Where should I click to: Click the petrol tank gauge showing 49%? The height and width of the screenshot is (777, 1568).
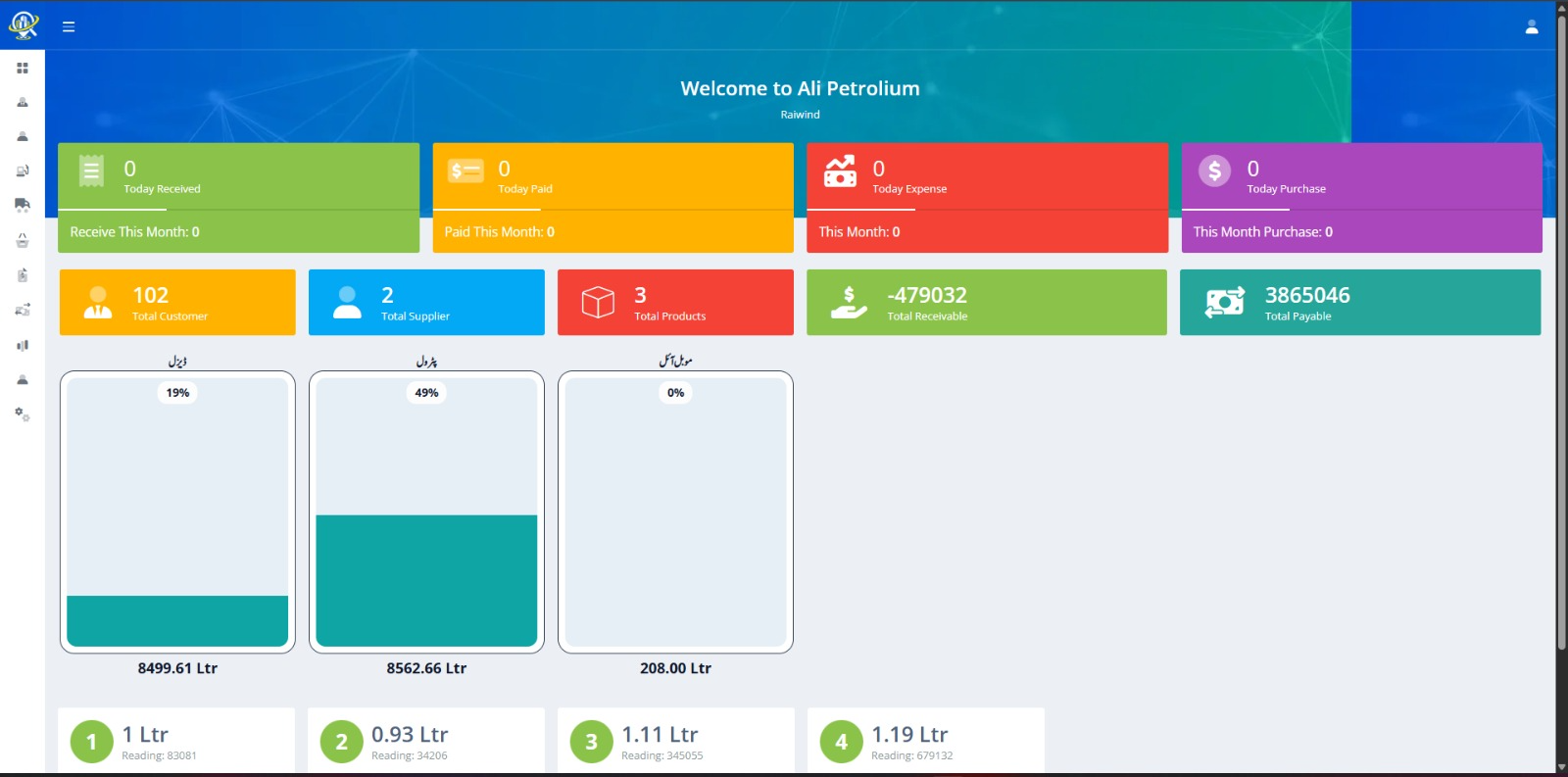426,512
